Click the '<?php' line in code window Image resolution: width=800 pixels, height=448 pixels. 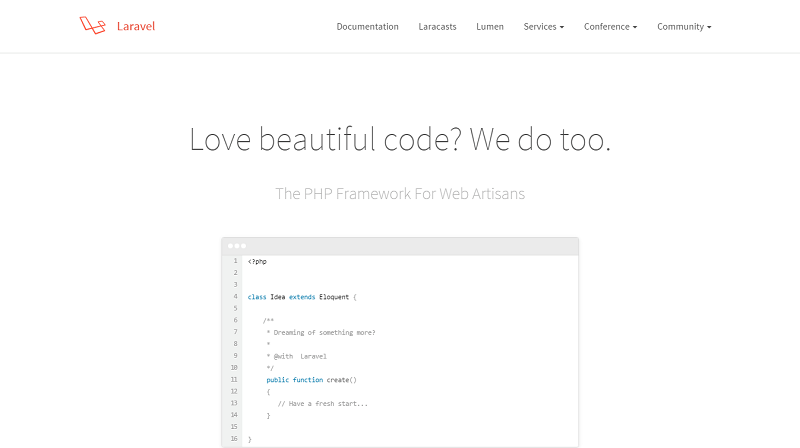(257, 262)
